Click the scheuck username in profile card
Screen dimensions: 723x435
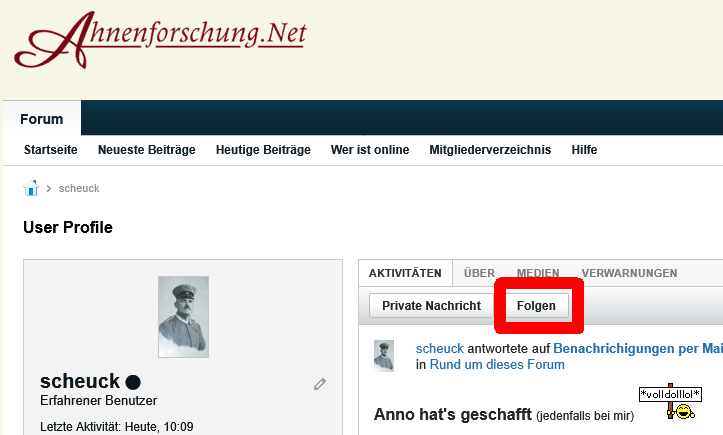[80, 381]
